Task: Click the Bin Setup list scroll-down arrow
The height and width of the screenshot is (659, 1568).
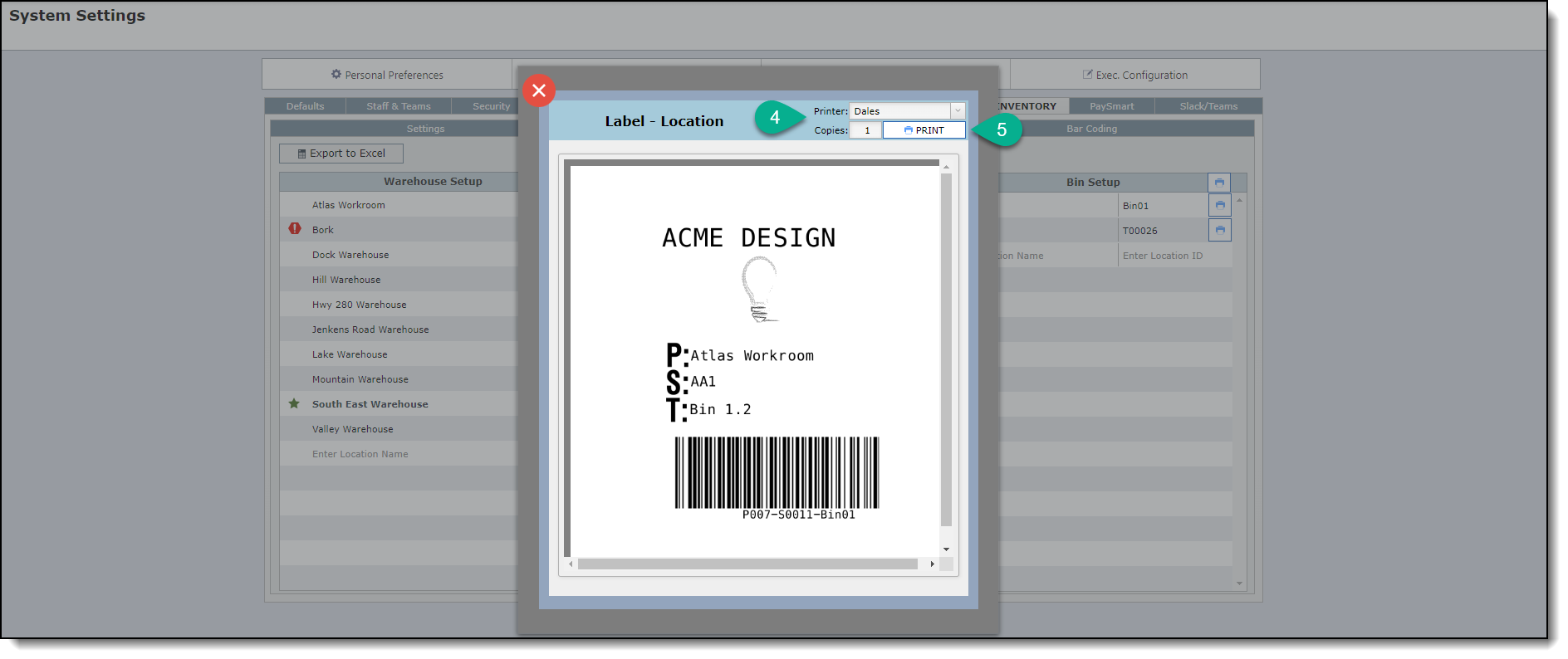Action: click(x=1240, y=583)
